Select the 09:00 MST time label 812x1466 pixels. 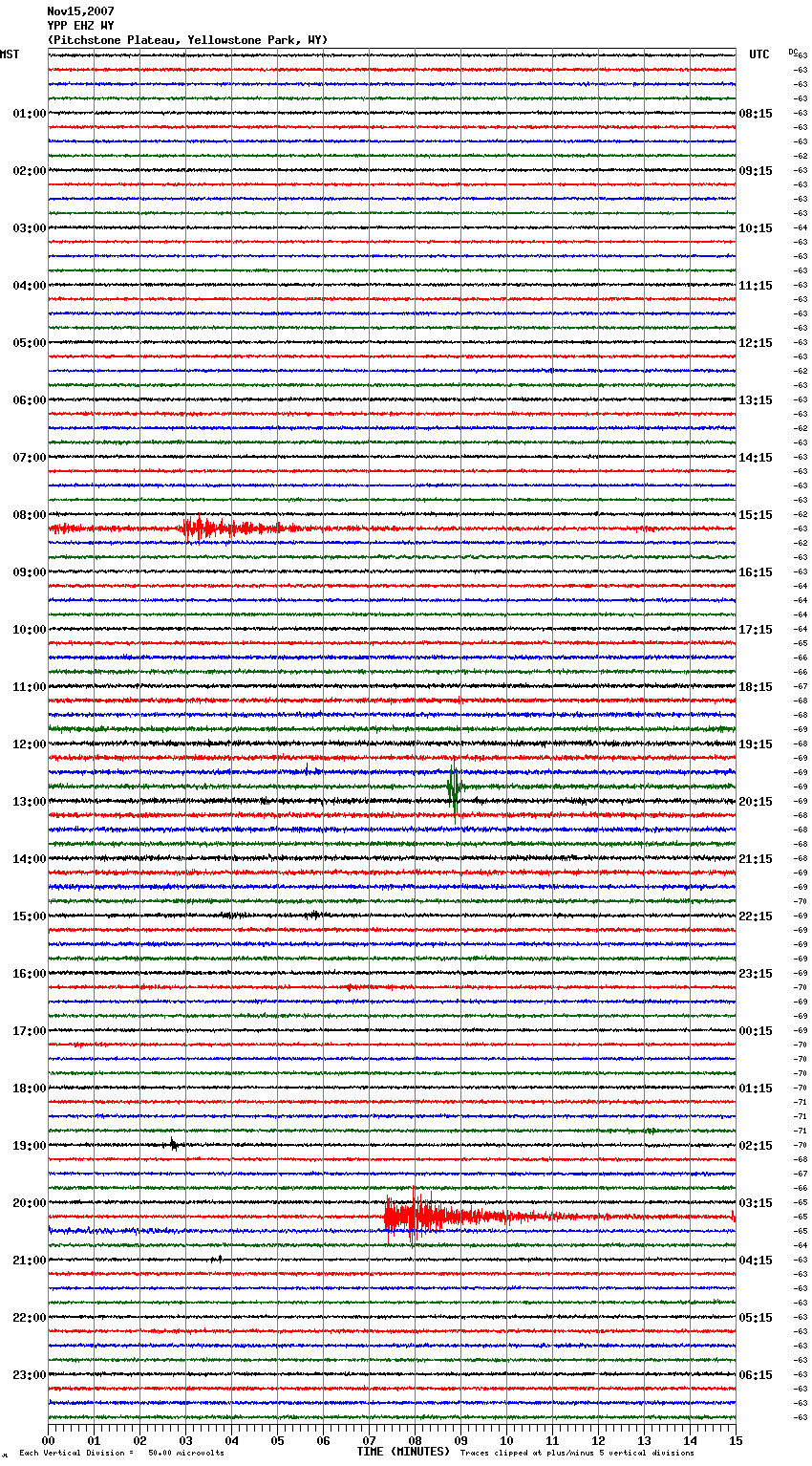coord(29,572)
